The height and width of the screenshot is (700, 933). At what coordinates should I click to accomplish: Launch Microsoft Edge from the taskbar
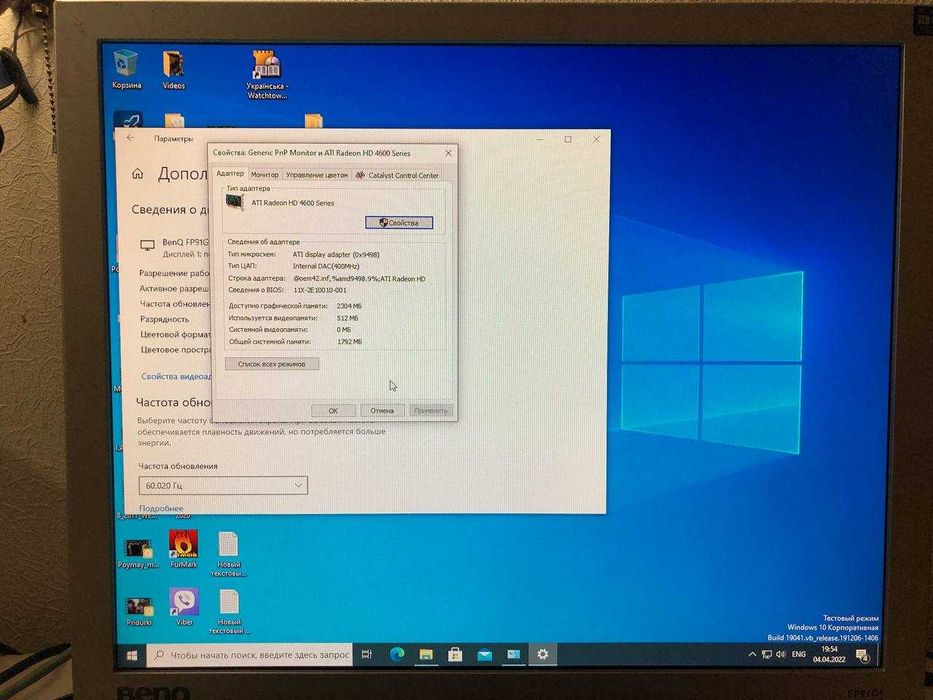[x=397, y=654]
